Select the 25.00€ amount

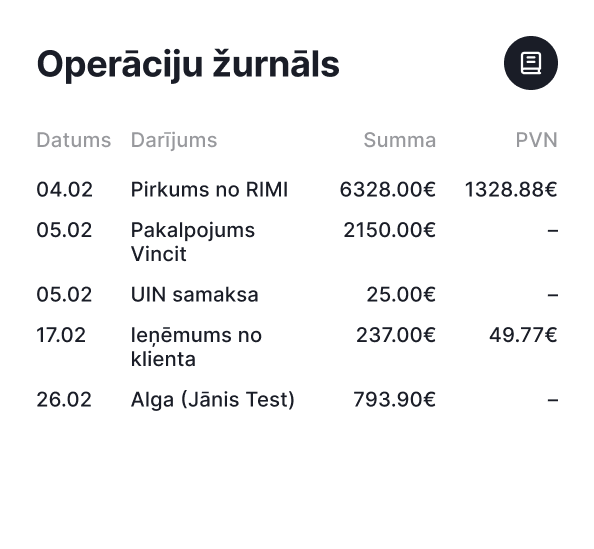401,294
